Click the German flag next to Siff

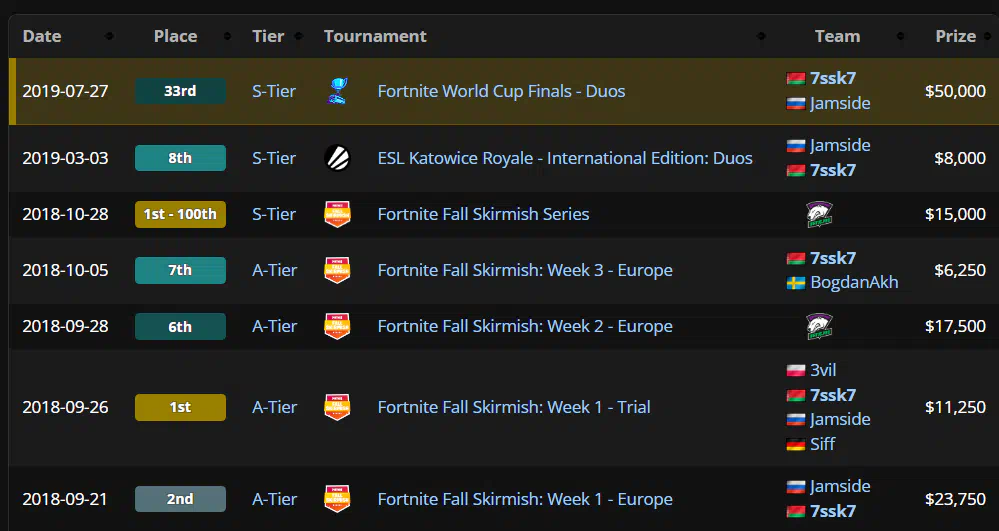tap(796, 444)
